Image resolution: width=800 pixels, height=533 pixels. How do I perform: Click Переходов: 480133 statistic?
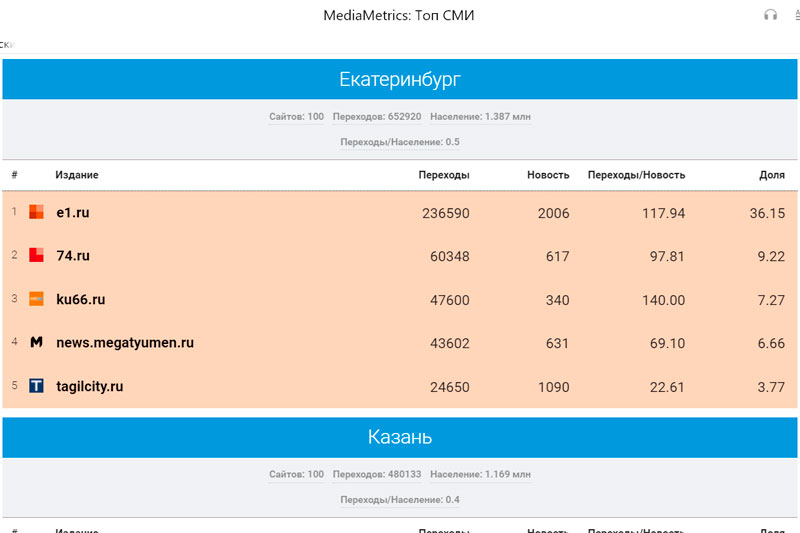click(377, 474)
